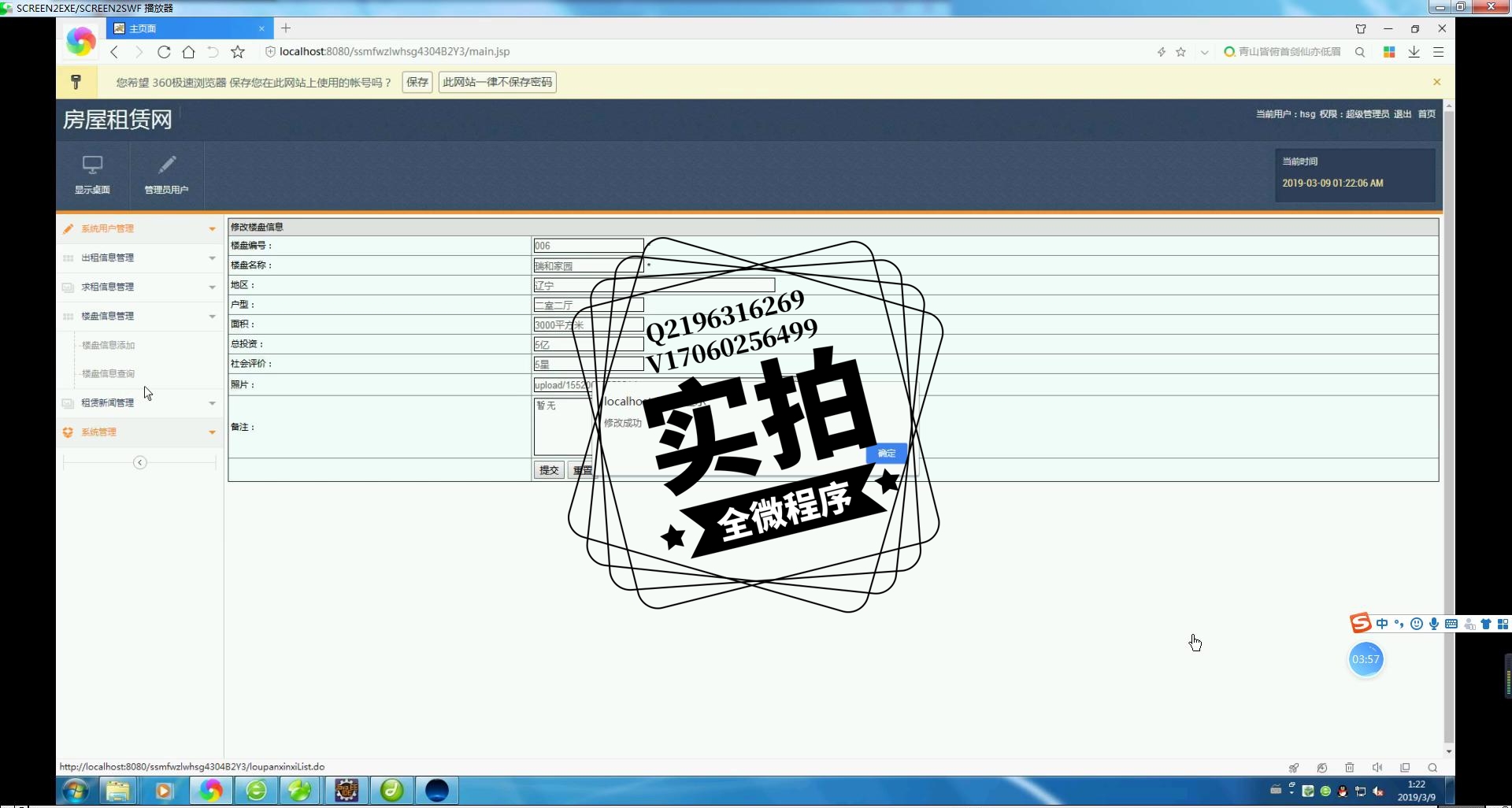The width and height of the screenshot is (1512, 808).
Task: Mute page via speaker icon in status bar
Action: coord(1377,768)
